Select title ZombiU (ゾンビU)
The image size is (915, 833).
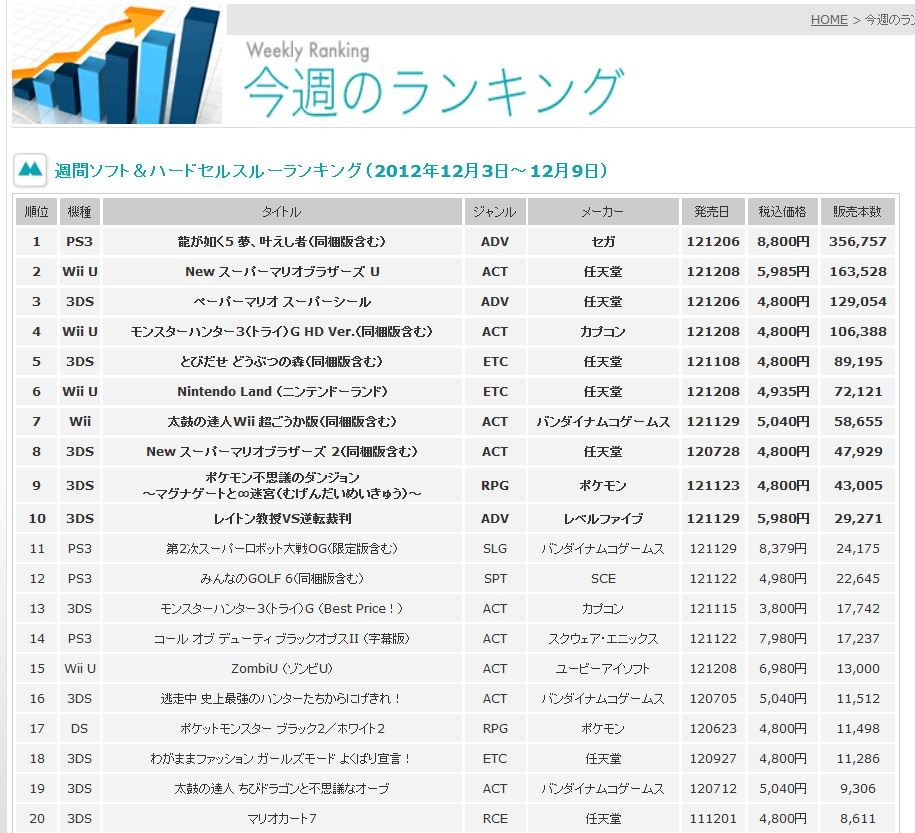pos(282,668)
